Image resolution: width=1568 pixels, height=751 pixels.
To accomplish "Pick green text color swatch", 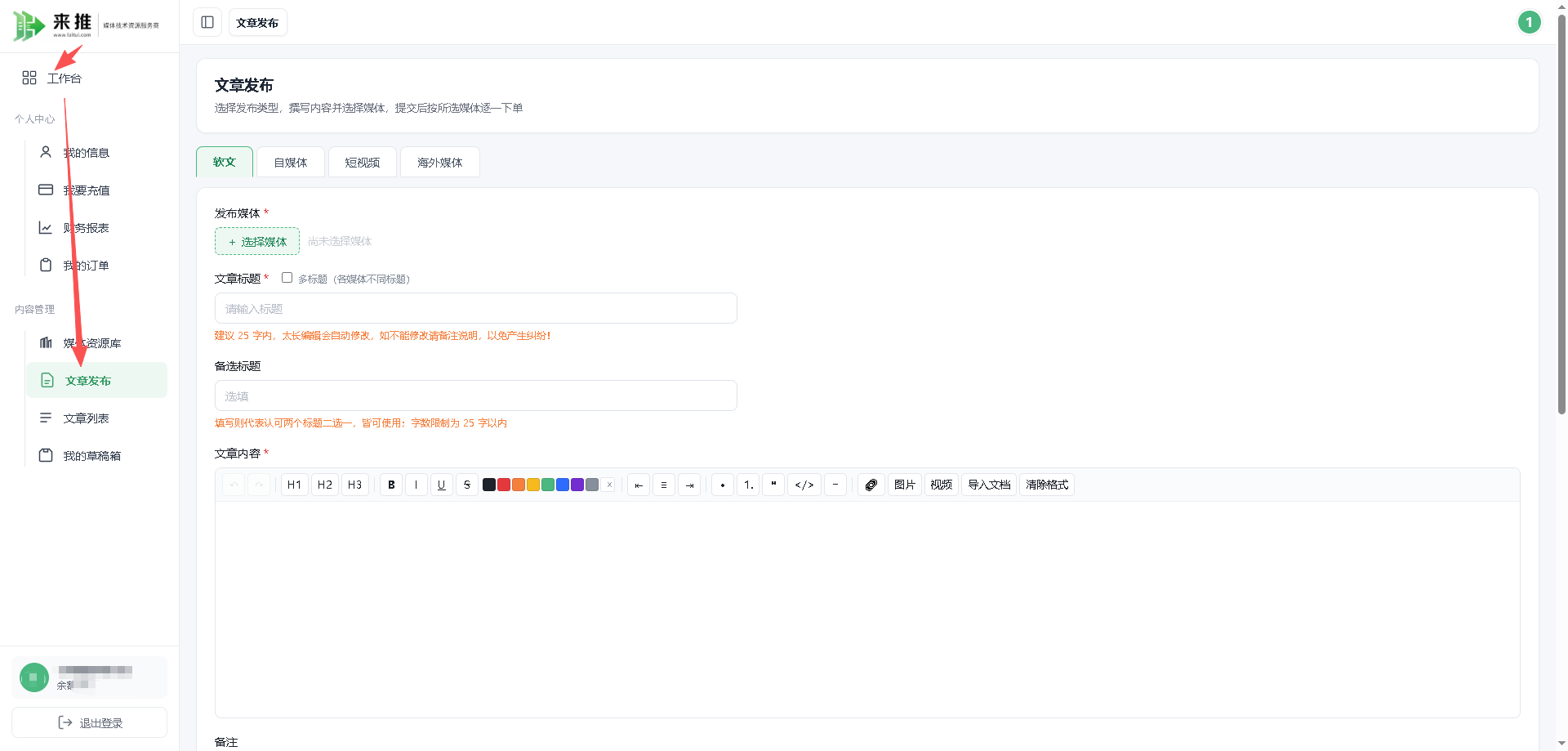I will pos(548,485).
